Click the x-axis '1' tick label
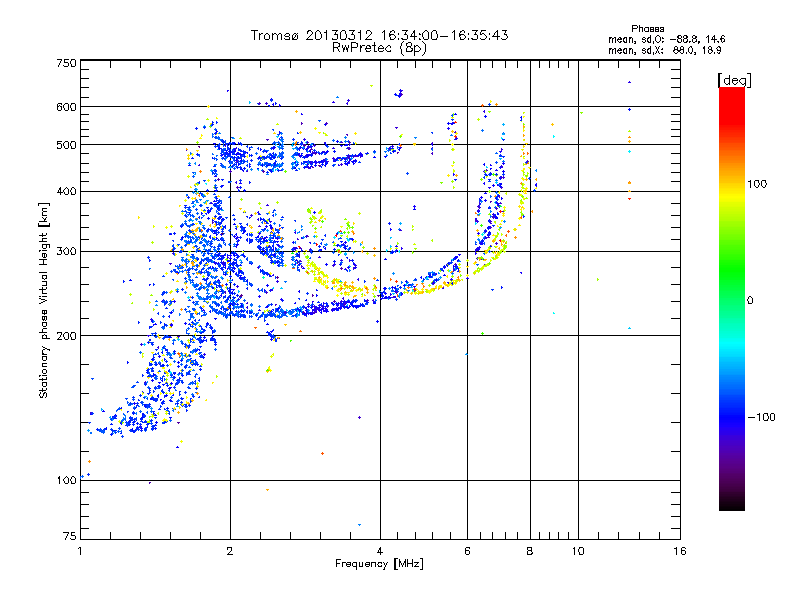This screenshot has height=600, width=800. tap(80, 551)
